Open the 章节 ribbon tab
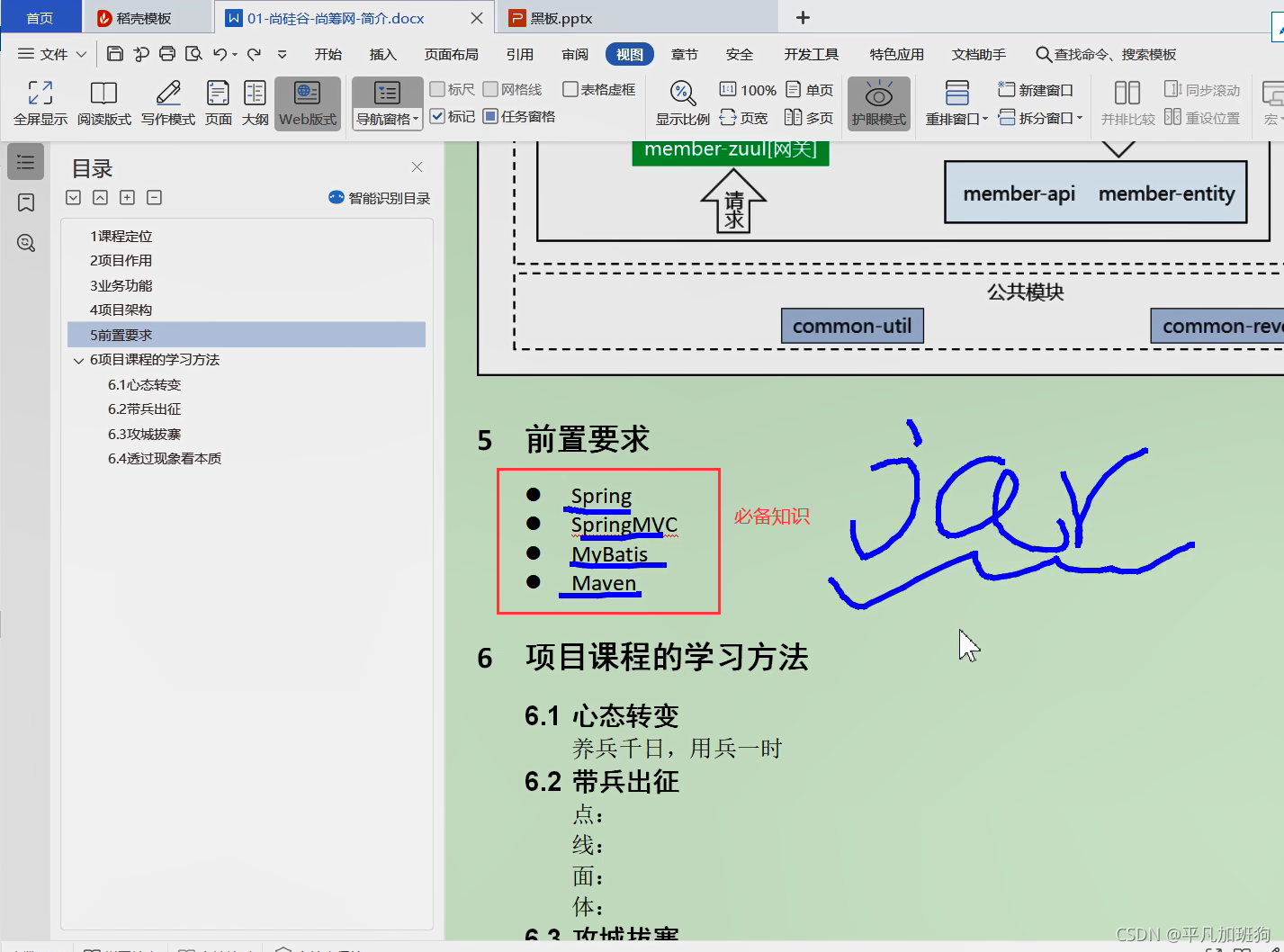Screen dimensions: 1284x952 coord(685,54)
